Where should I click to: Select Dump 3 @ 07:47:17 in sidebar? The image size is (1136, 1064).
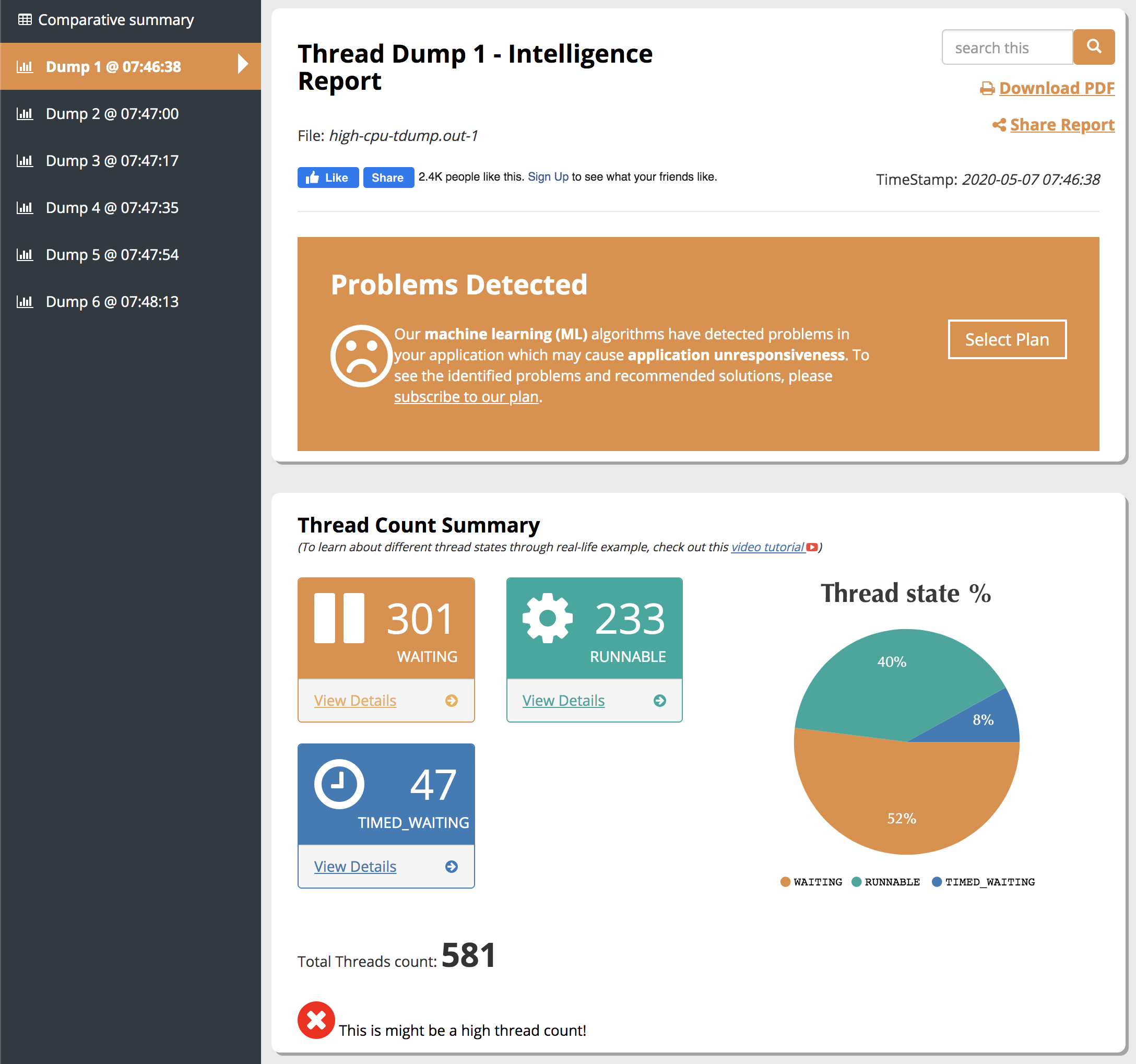pos(112,161)
